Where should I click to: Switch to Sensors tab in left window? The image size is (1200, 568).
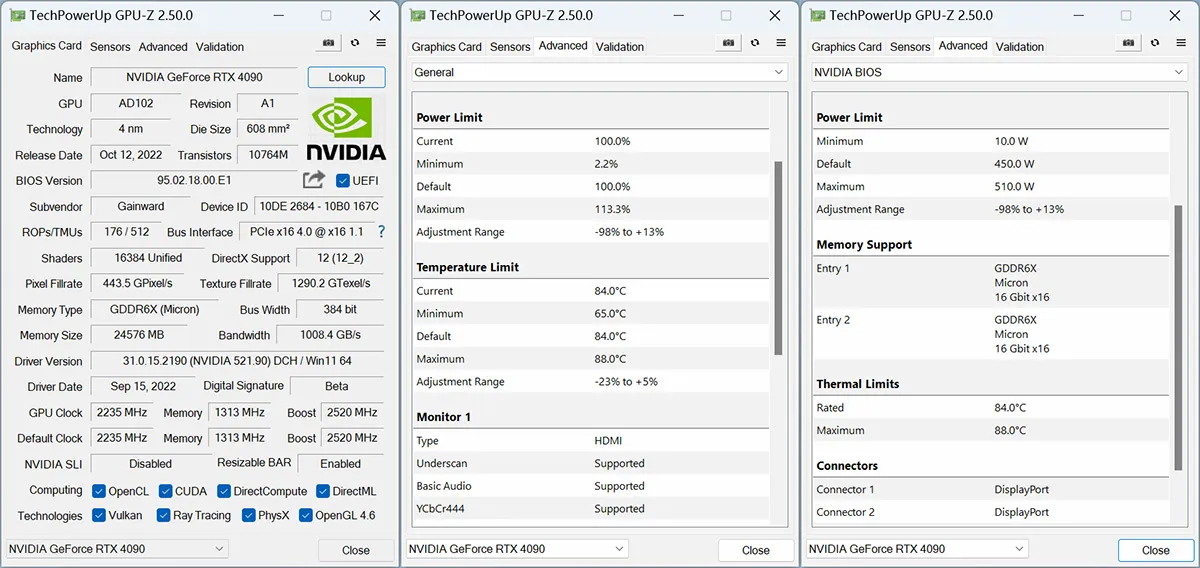click(x=110, y=47)
